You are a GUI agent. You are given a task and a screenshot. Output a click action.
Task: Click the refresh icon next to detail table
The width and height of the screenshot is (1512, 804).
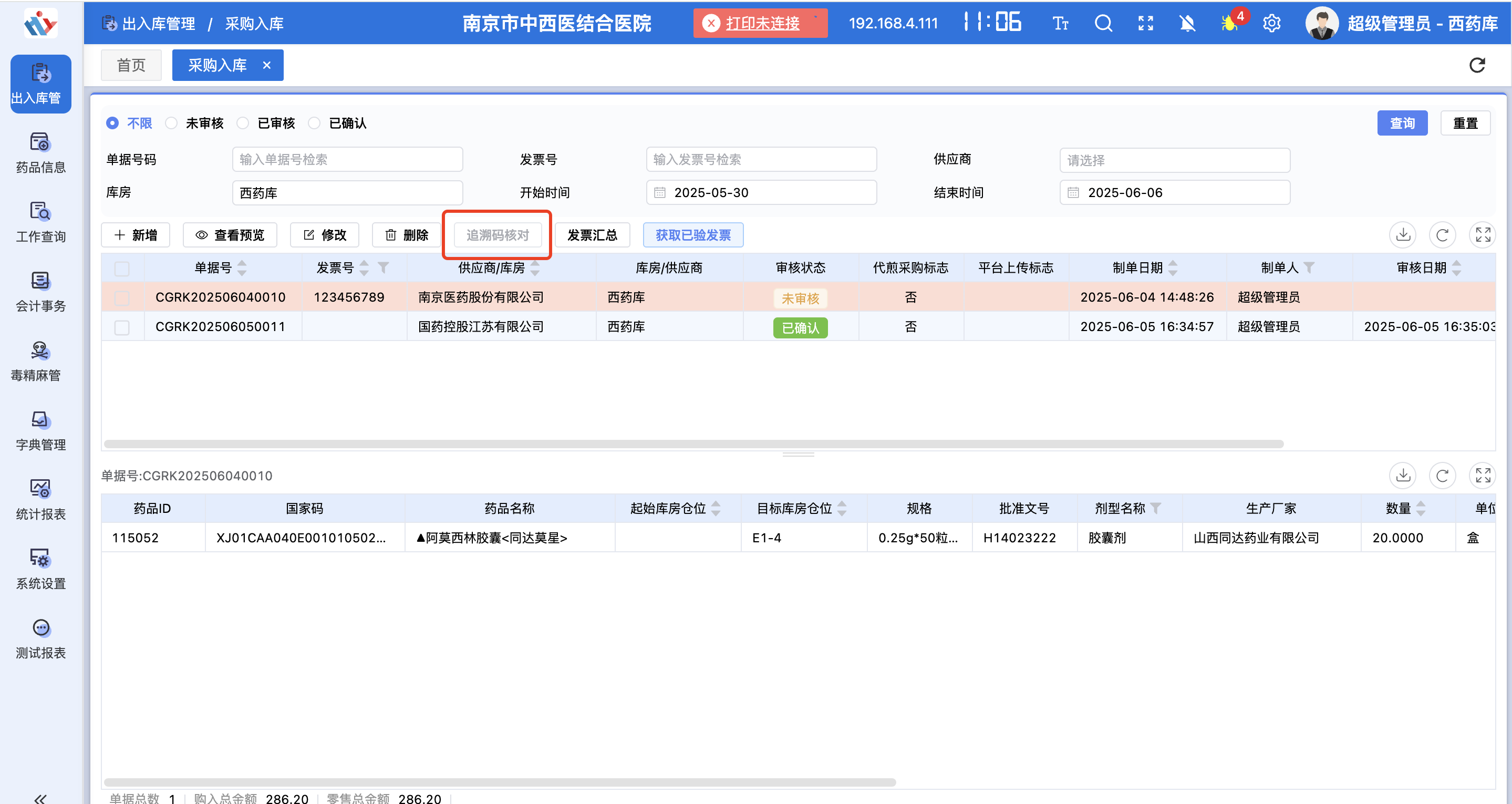click(x=1443, y=476)
